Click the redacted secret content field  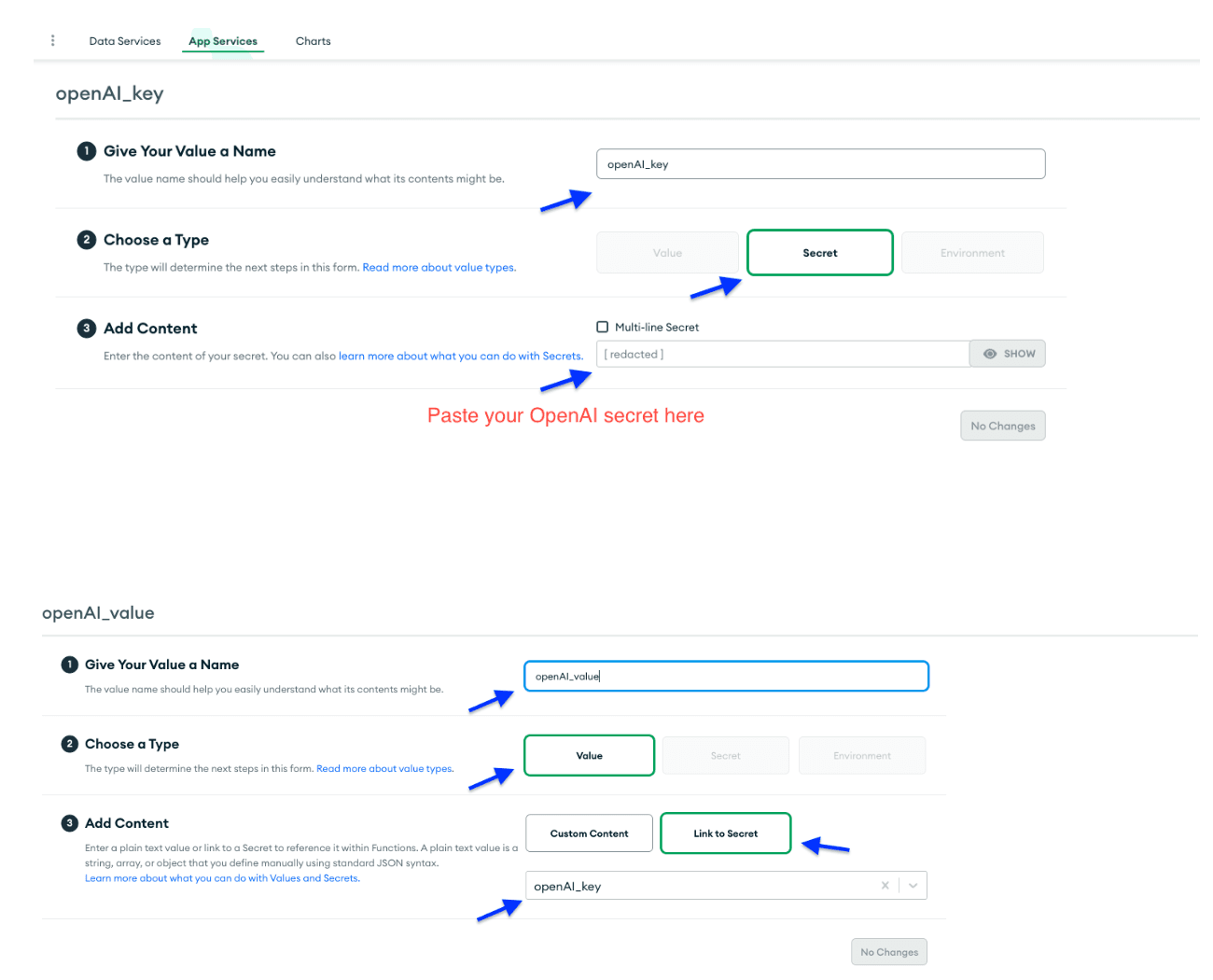782,355
